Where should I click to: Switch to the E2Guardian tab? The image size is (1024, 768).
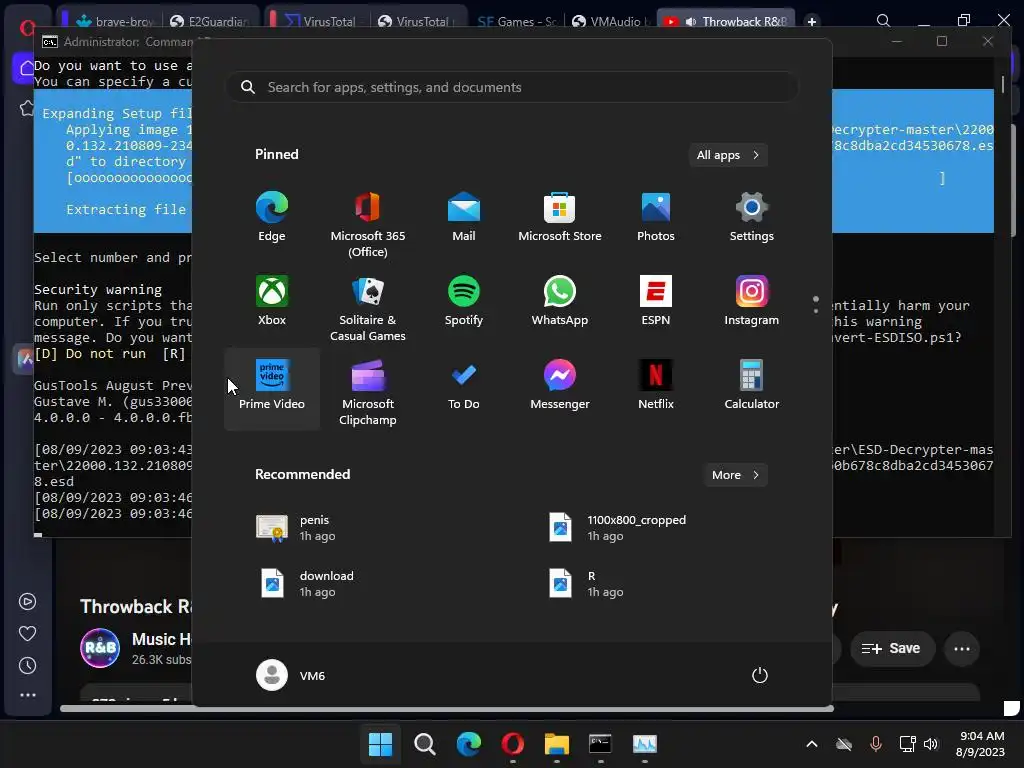[210, 22]
